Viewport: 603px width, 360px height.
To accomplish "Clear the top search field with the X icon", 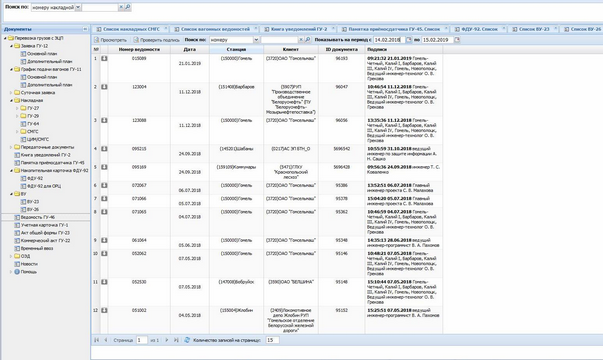I will point(121,7).
